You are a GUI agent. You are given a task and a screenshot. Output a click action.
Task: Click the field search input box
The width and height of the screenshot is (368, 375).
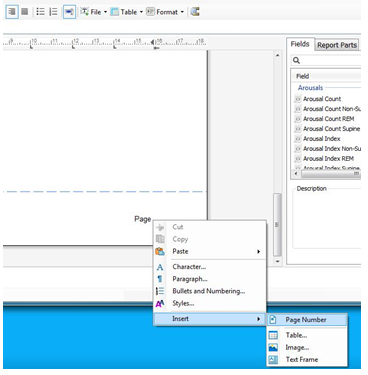(x=326, y=60)
